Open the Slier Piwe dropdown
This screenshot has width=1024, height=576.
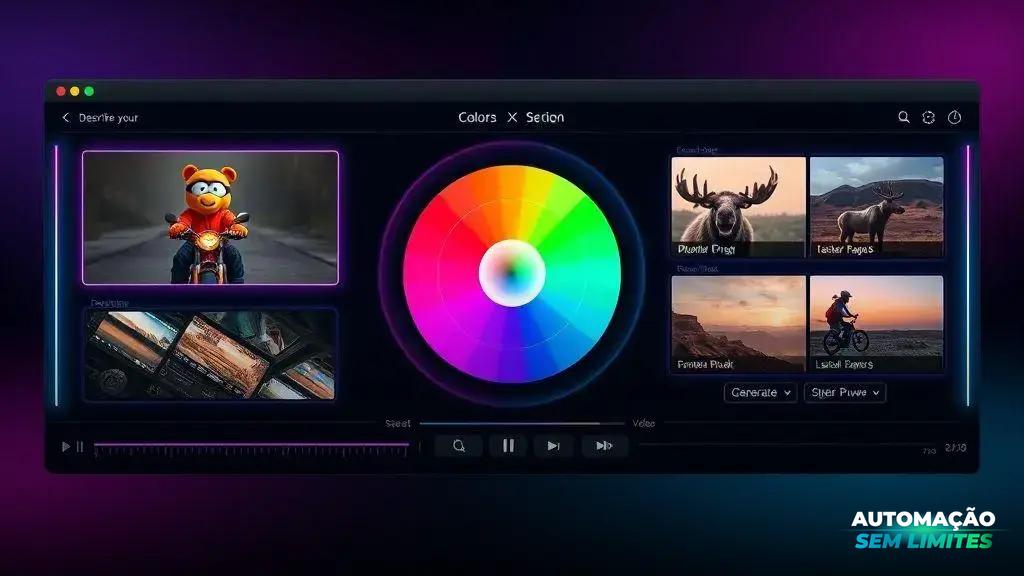click(x=845, y=392)
